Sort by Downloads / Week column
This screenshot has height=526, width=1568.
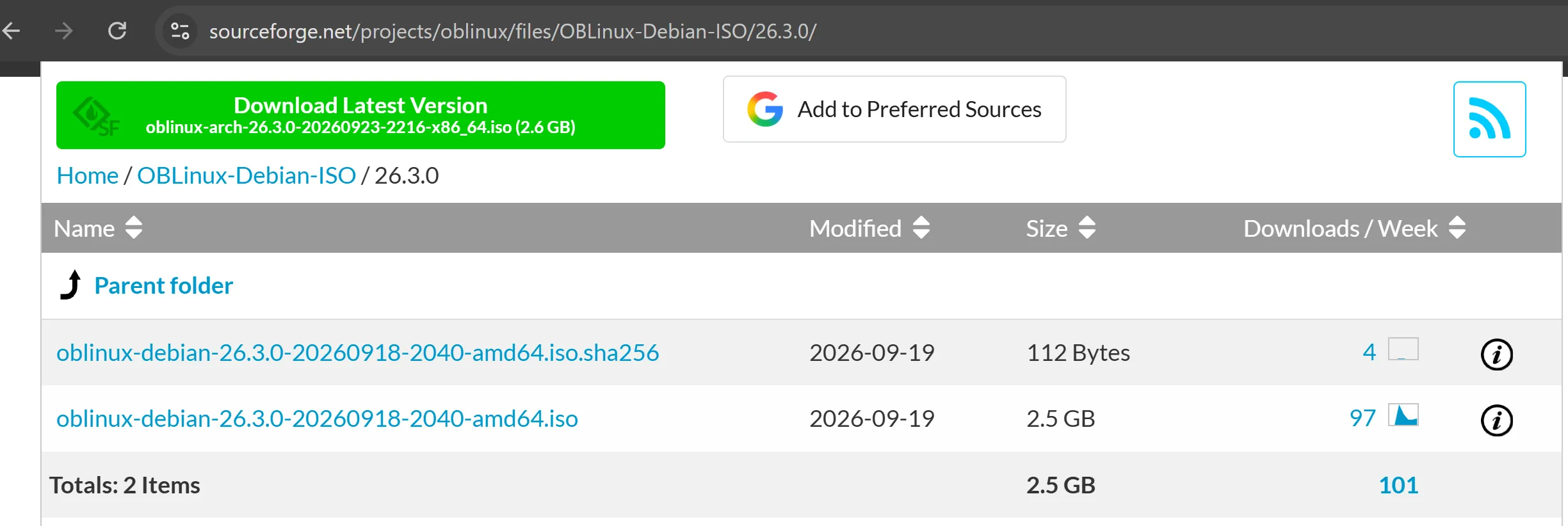[1355, 228]
